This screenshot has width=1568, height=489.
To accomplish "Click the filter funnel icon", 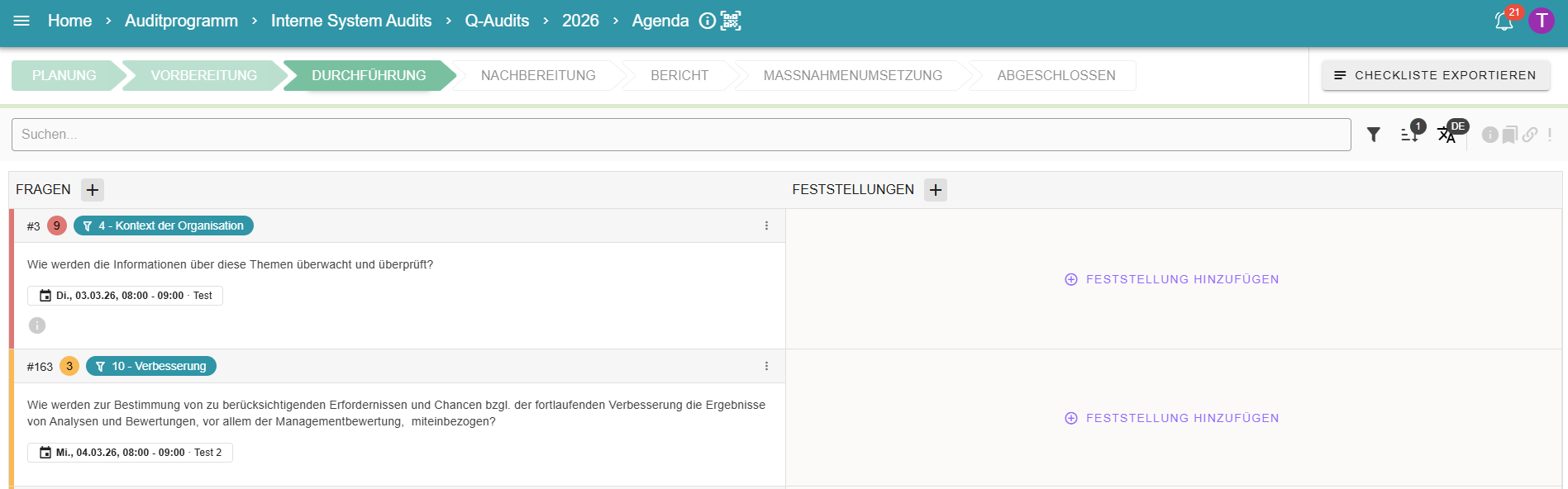I will coord(1373,135).
